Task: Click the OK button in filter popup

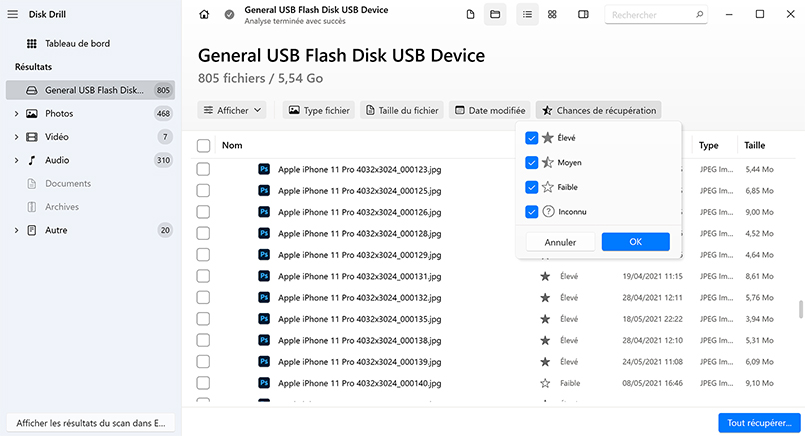Action: 635,242
